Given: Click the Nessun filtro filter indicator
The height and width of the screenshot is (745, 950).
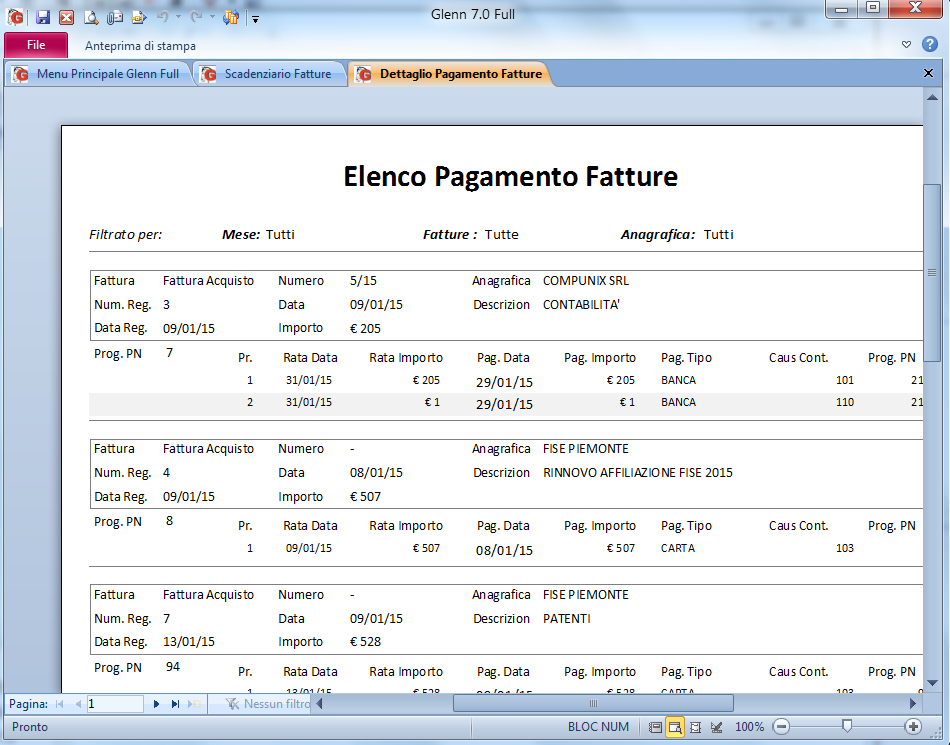Looking at the screenshot, I should click(267, 704).
